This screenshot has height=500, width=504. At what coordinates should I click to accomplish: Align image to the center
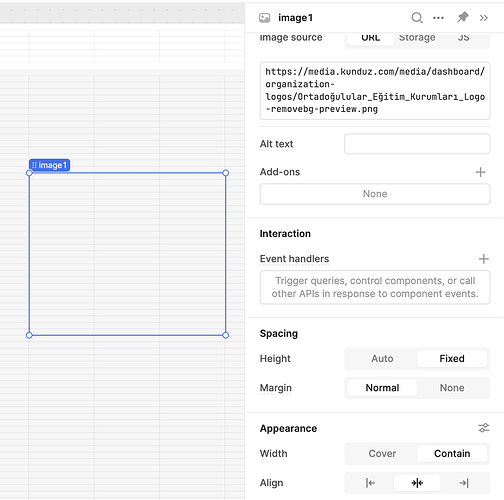pyautogui.click(x=417, y=483)
